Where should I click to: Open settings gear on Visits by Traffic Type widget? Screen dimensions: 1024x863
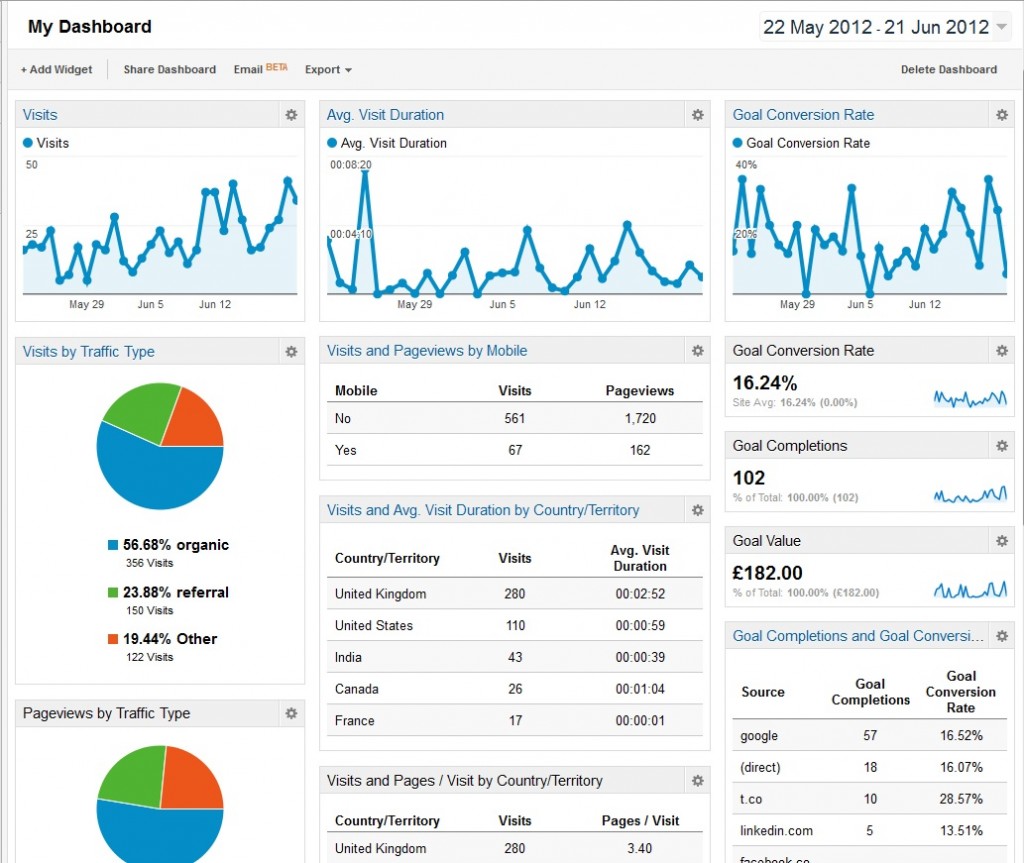coord(291,351)
